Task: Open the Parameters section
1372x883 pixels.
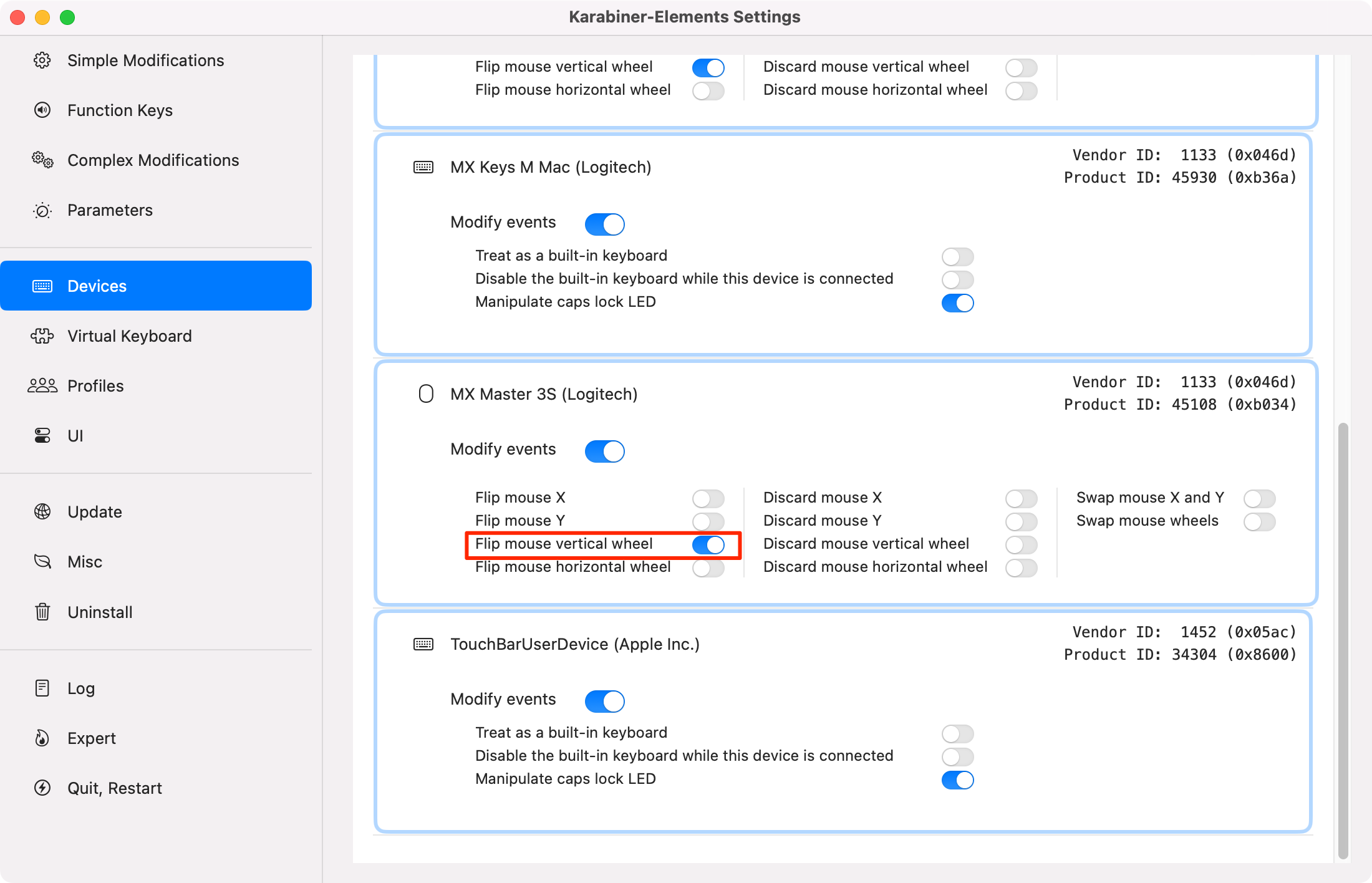Action: click(110, 210)
